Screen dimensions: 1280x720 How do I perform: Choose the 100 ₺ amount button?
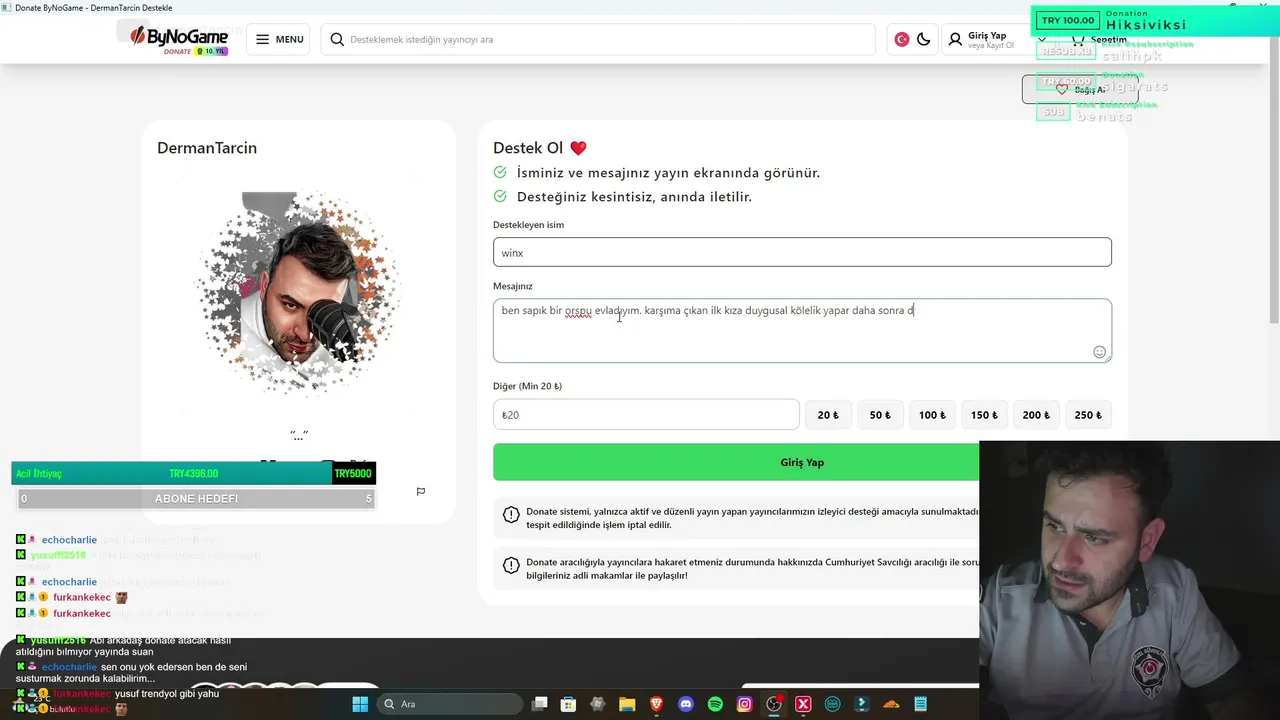[933, 415]
